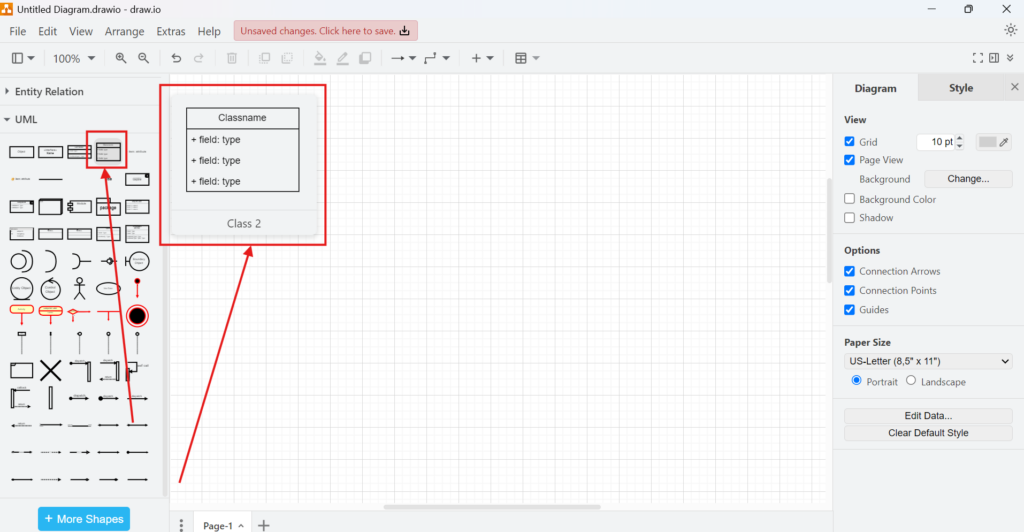Open the Arrange menu

click(x=124, y=31)
